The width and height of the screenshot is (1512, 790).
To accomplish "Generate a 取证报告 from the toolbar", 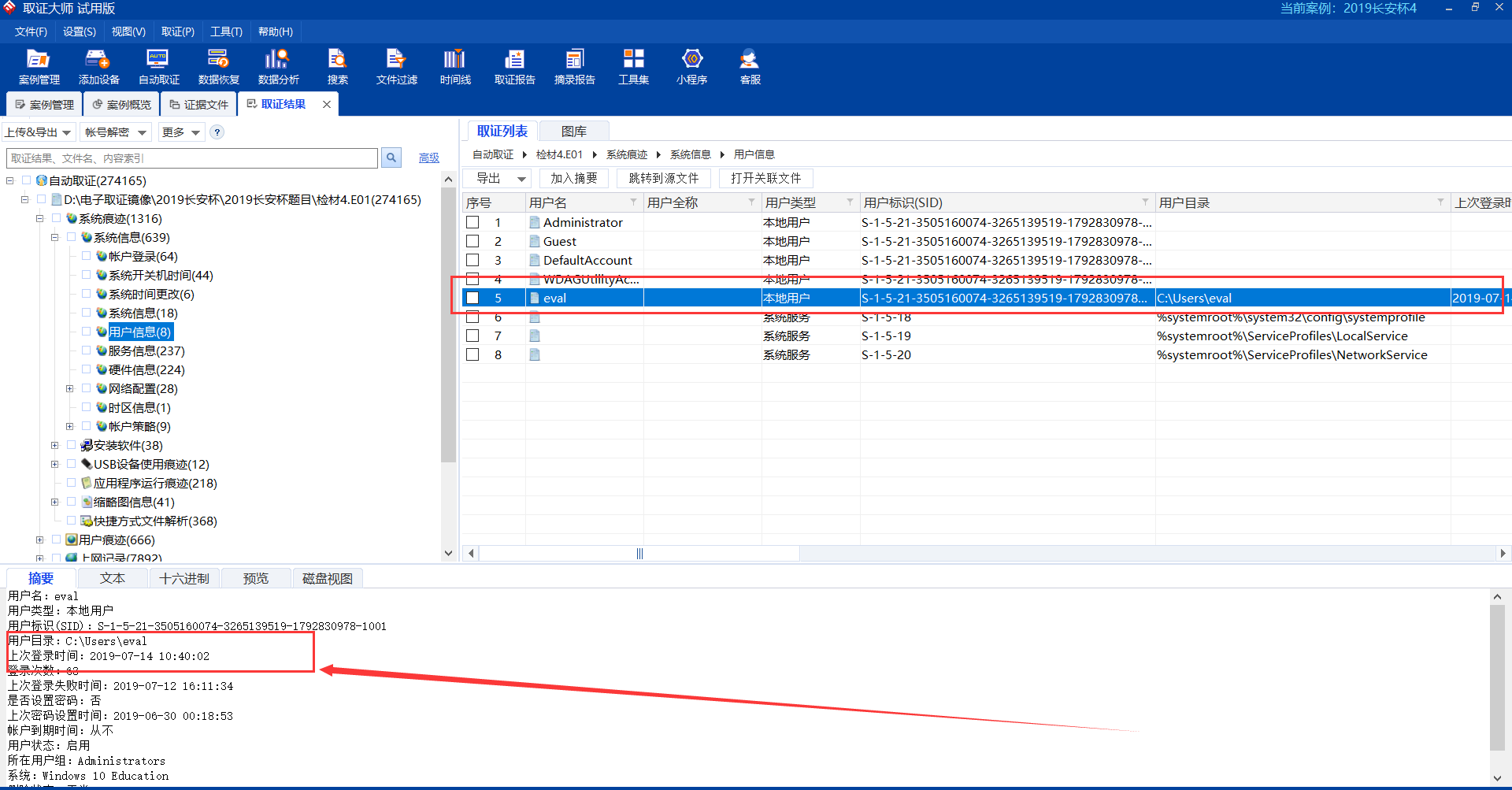I will tap(514, 67).
